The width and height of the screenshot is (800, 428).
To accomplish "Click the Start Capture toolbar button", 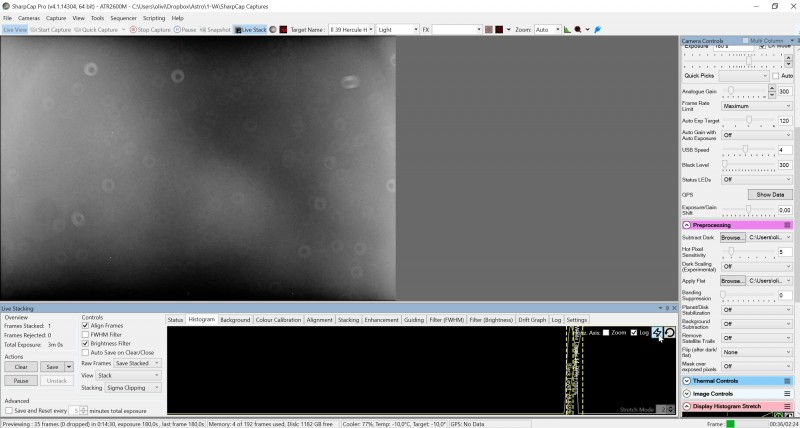I will (x=51, y=30).
